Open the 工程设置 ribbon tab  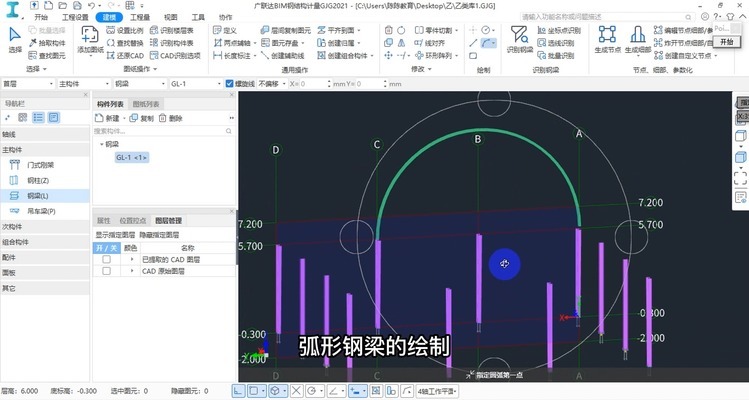click(x=75, y=17)
